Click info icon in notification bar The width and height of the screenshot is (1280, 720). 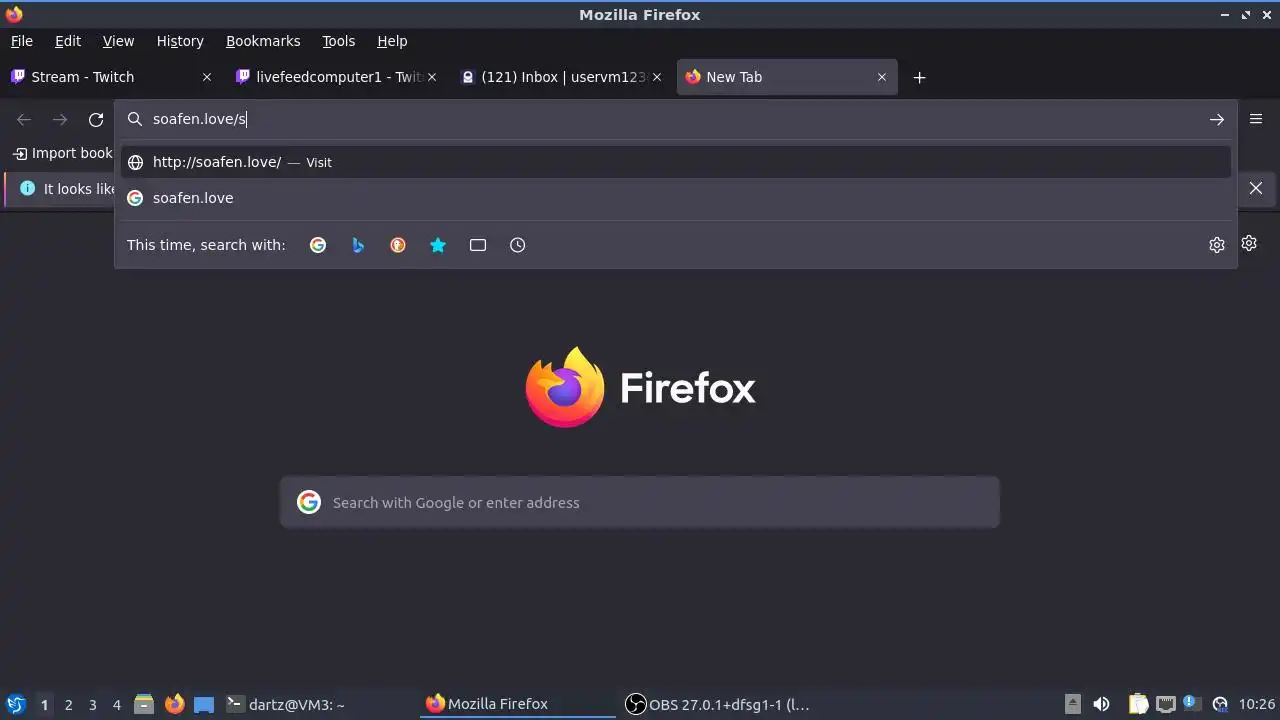(x=27, y=188)
